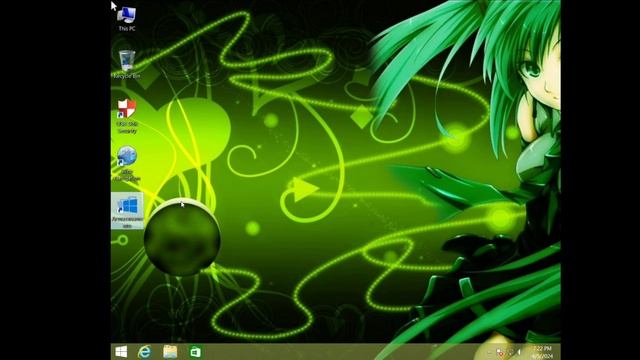Select the highlighted Windows logo desktop shortcut
The image size is (640, 360).
[x=127, y=211]
